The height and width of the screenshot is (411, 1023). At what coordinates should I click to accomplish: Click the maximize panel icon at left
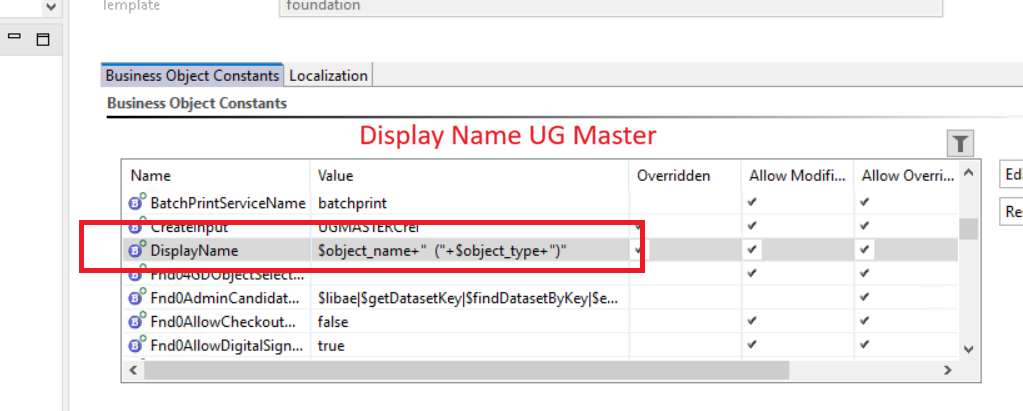(42, 39)
